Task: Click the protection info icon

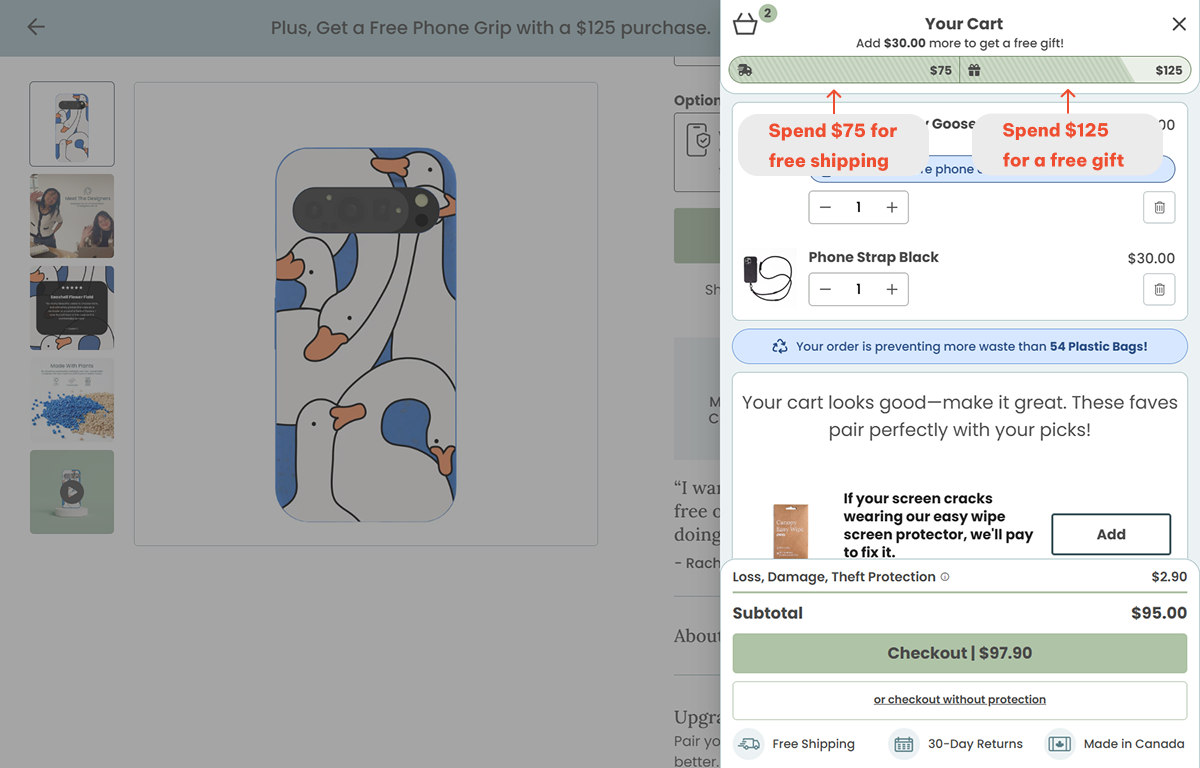Action: [945, 577]
